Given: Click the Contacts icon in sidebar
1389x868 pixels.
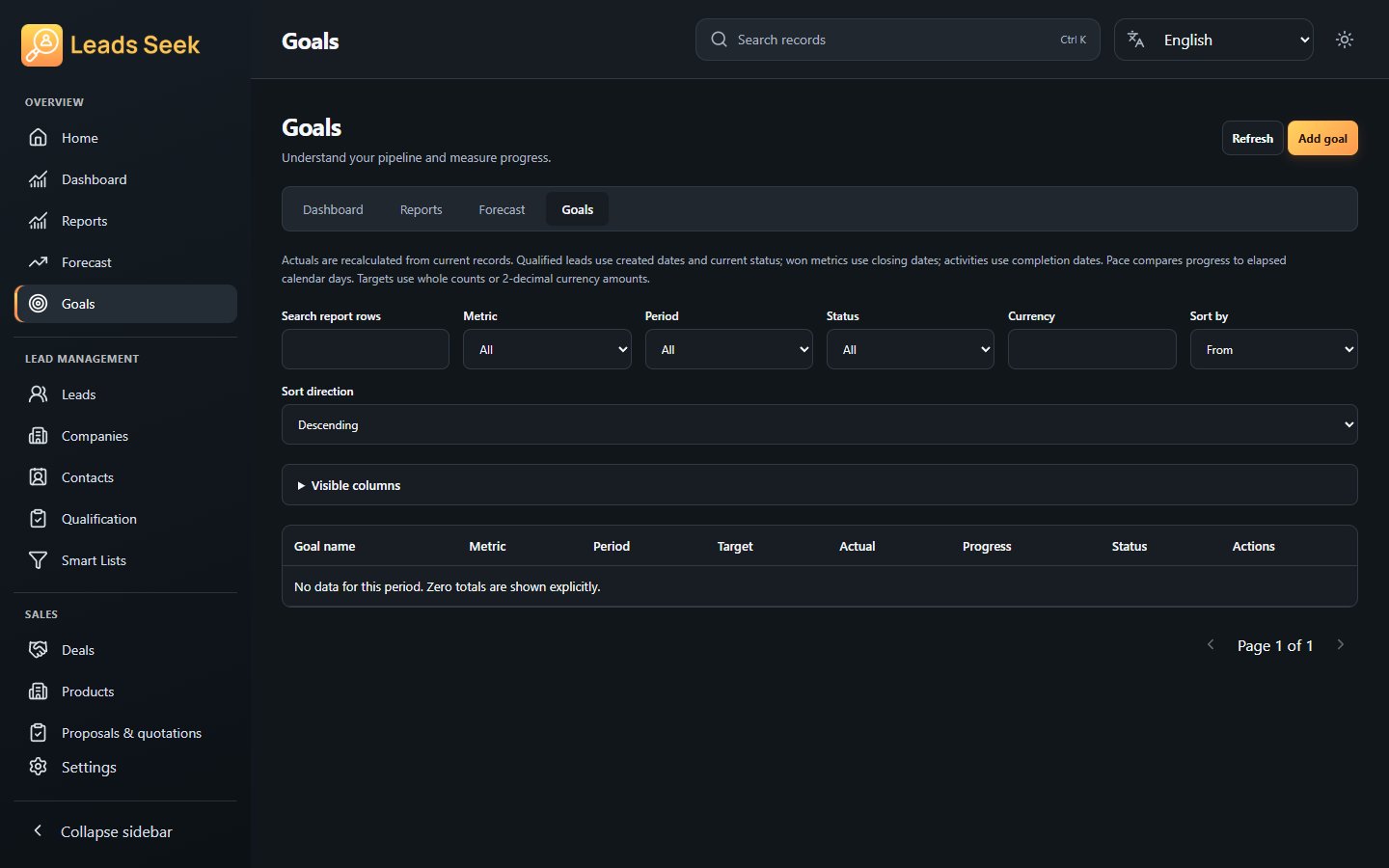Looking at the screenshot, I should 39,477.
